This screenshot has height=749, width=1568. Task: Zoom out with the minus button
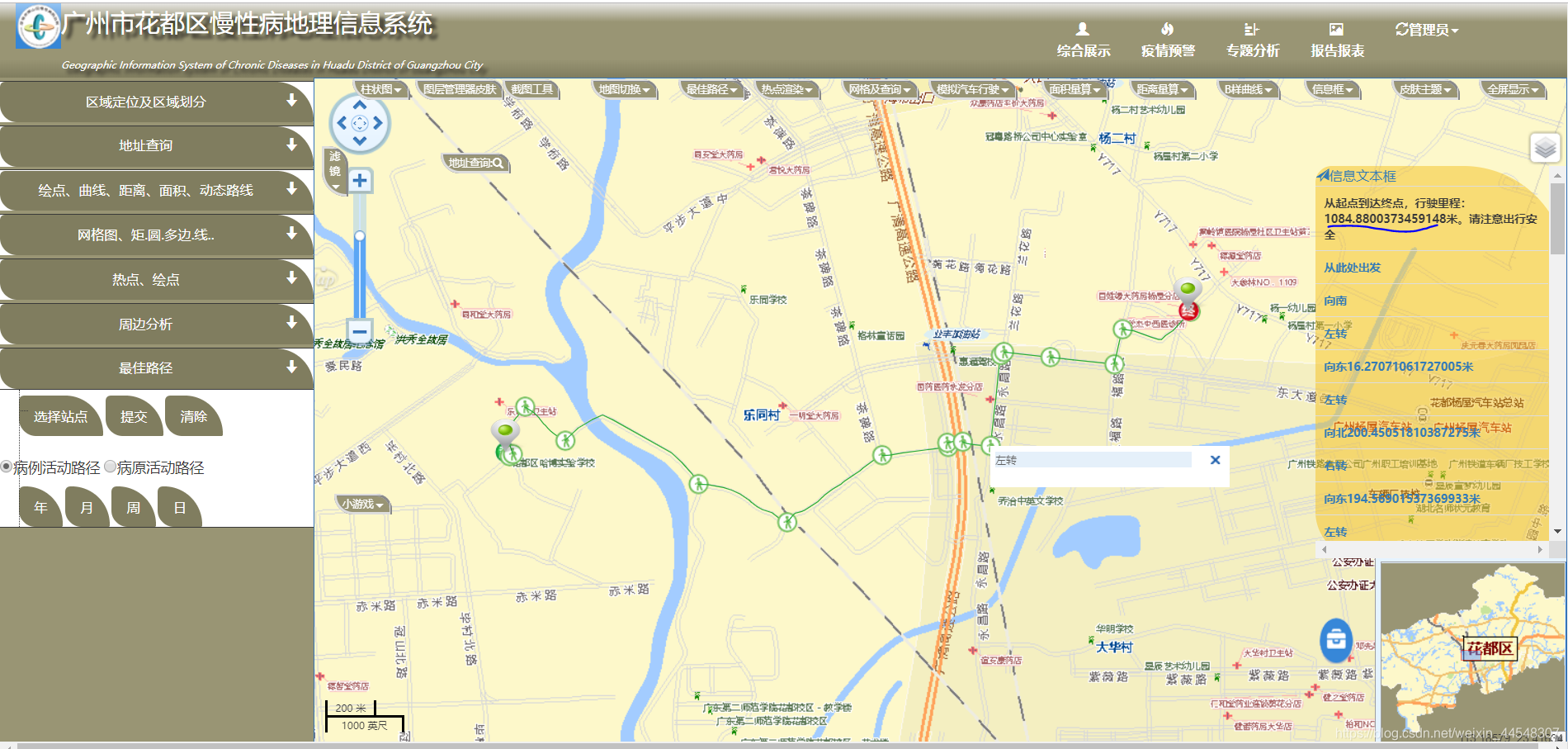[360, 331]
